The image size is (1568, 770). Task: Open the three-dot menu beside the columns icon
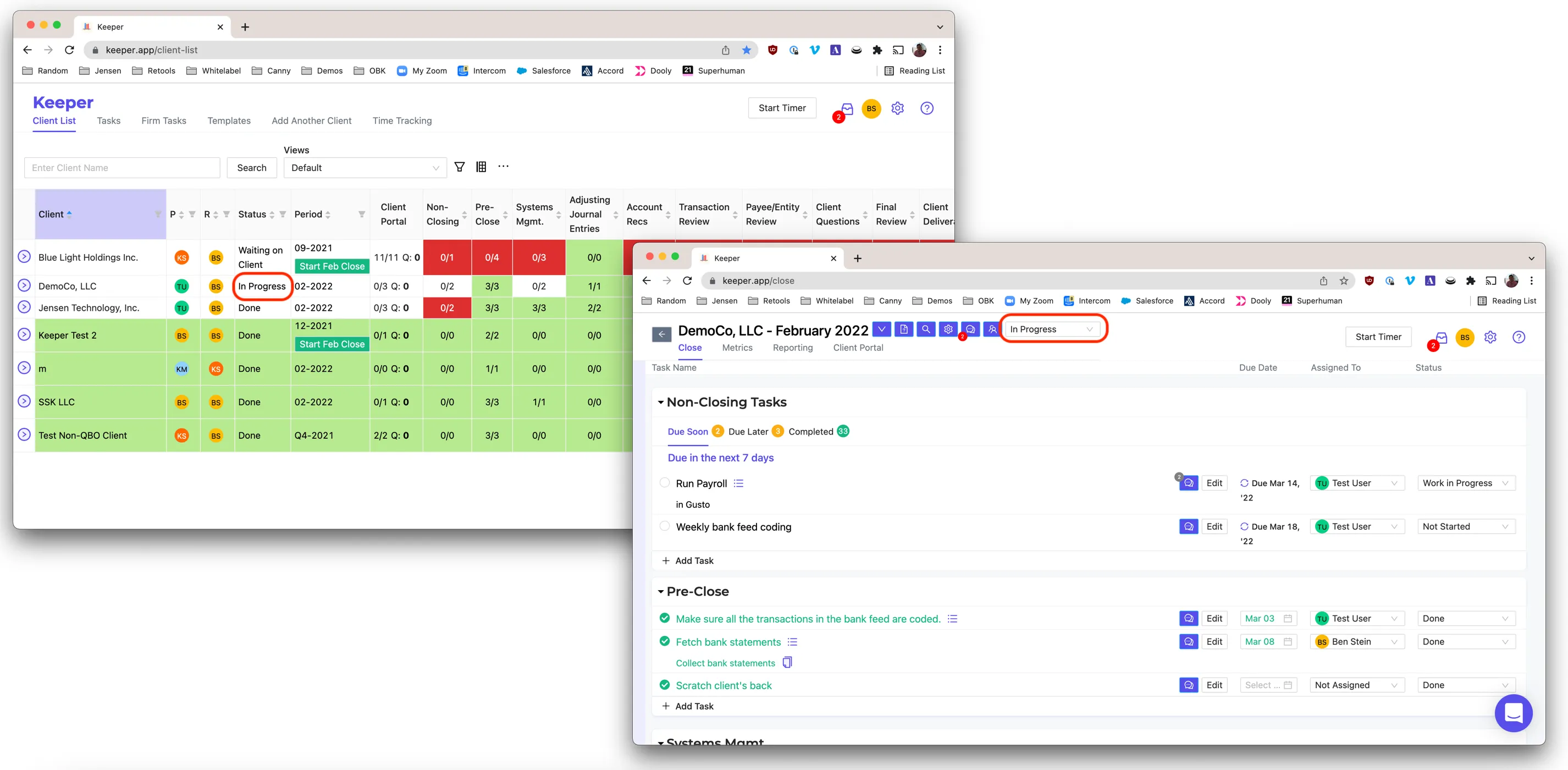pyautogui.click(x=504, y=166)
